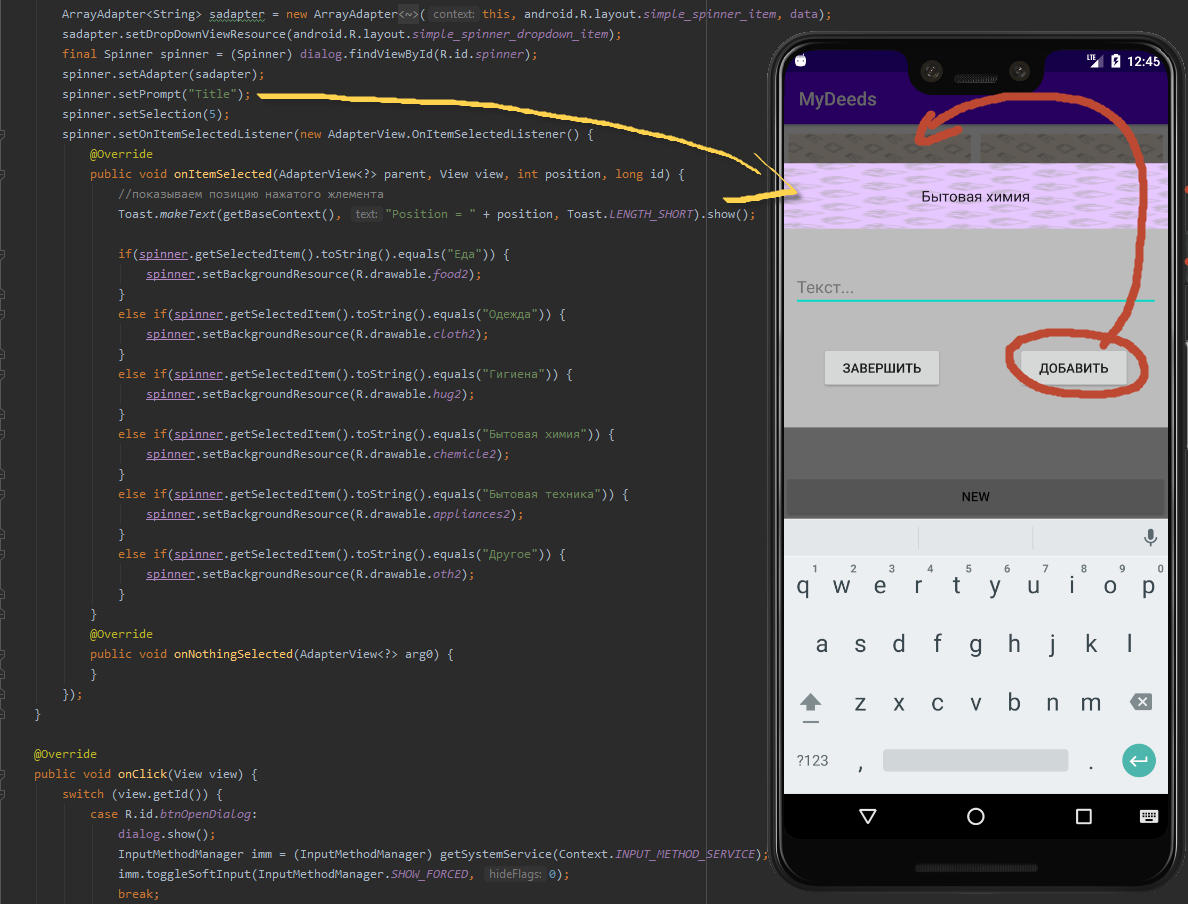Click the "Другое" string literal
Viewport: 1188px width, 904px height.
pyautogui.click(x=508, y=554)
